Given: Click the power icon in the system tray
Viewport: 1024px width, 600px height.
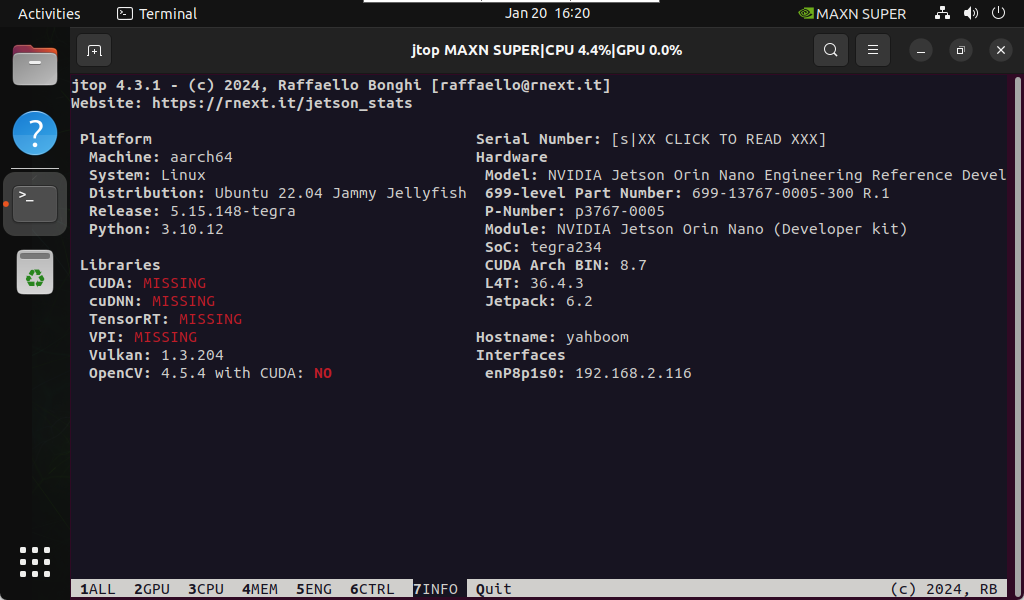Looking at the screenshot, I should coord(997,13).
